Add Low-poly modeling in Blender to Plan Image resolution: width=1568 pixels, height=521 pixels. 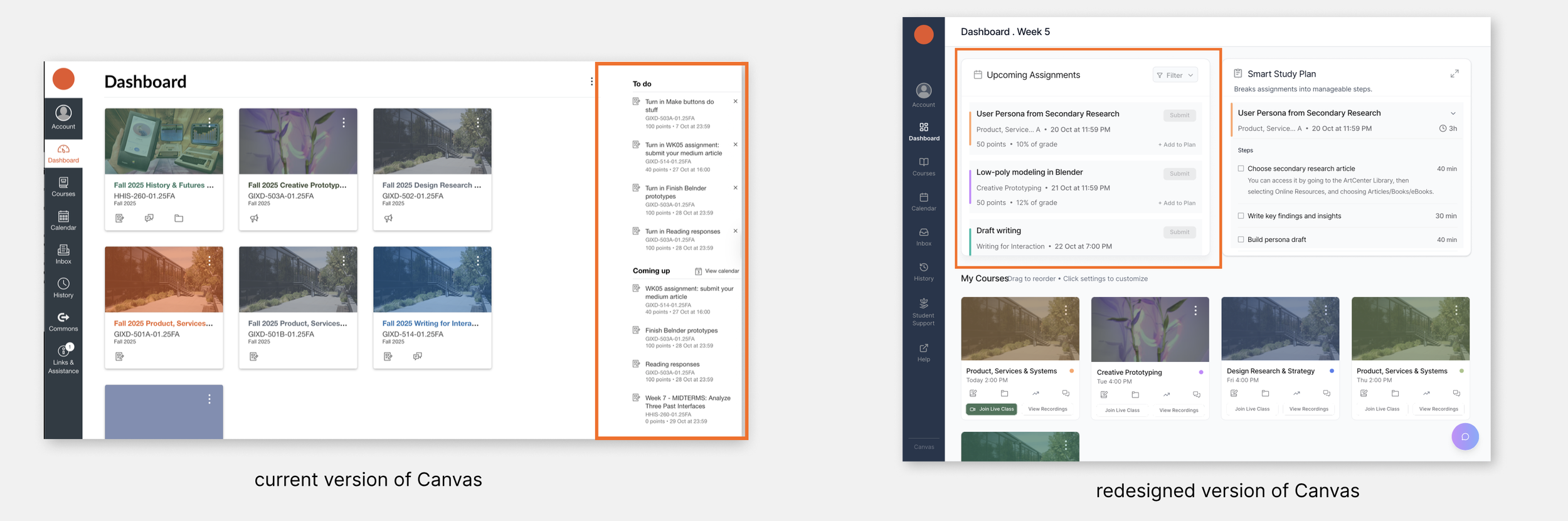click(x=1177, y=203)
